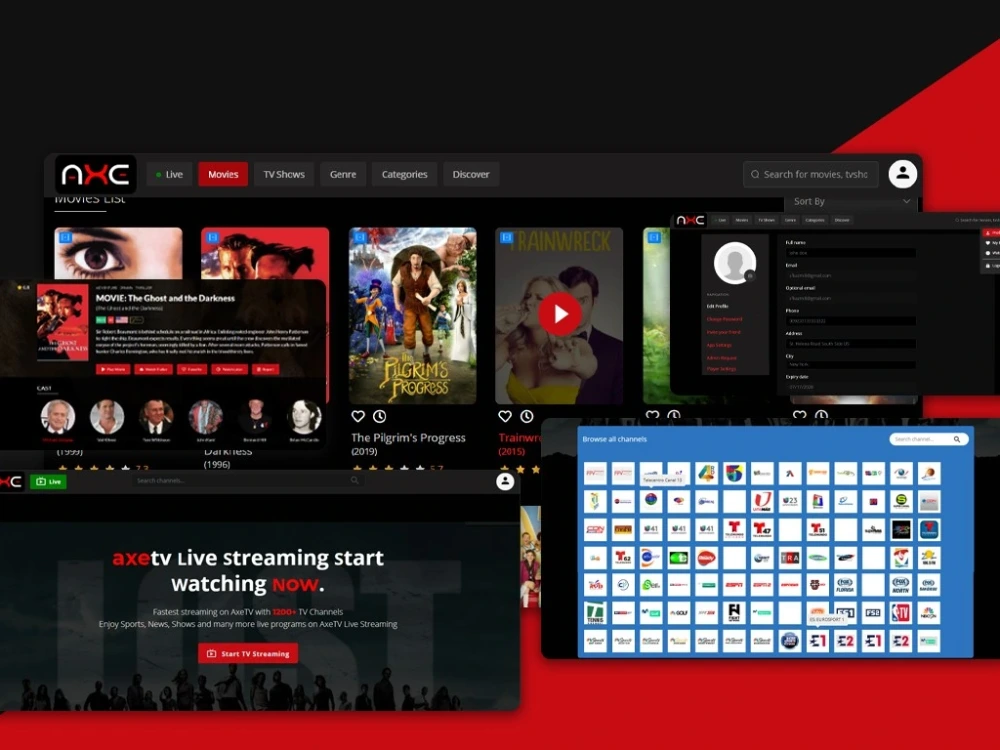Image resolution: width=1000 pixels, height=750 pixels.
Task: Open the ESPN 2 channel tile
Action: (x=762, y=585)
